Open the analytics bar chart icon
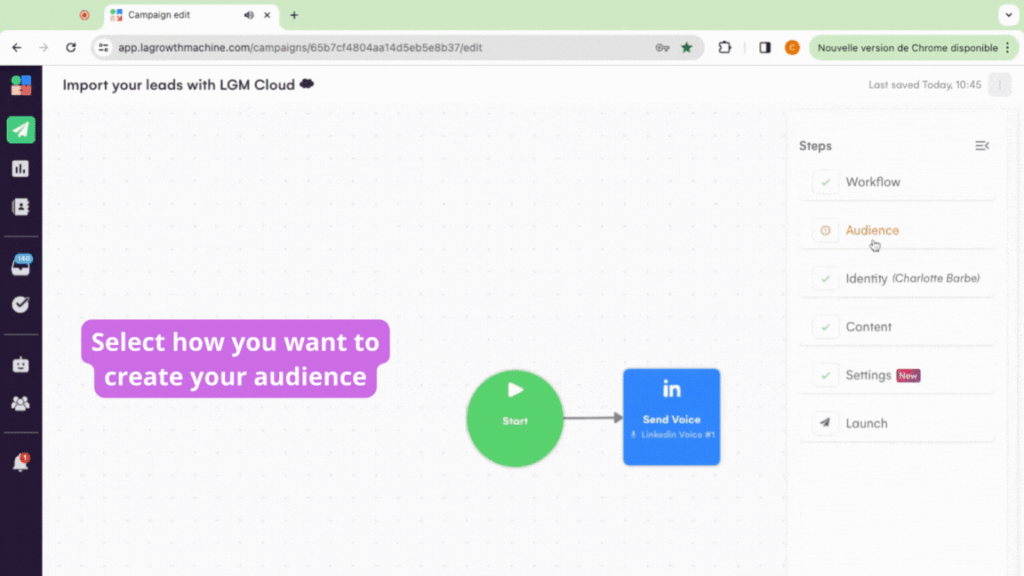 pyautogui.click(x=21, y=168)
